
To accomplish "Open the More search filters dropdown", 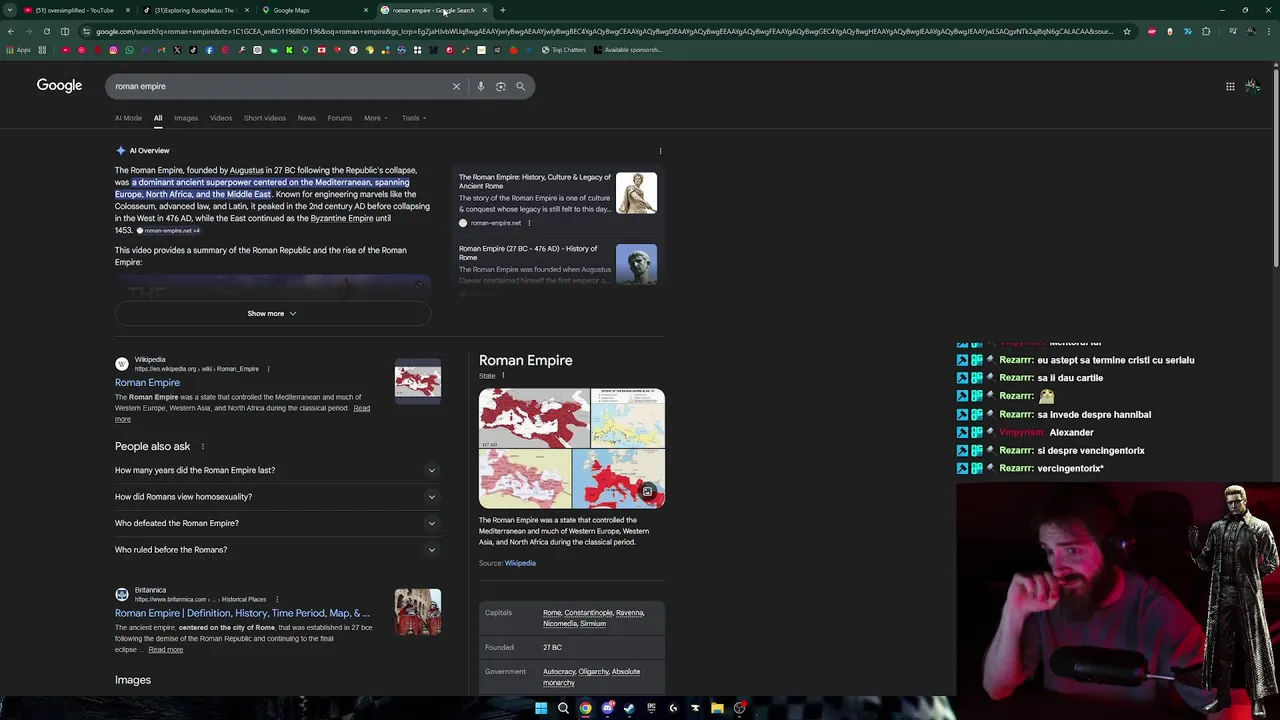I will click(x=375, y=118).
